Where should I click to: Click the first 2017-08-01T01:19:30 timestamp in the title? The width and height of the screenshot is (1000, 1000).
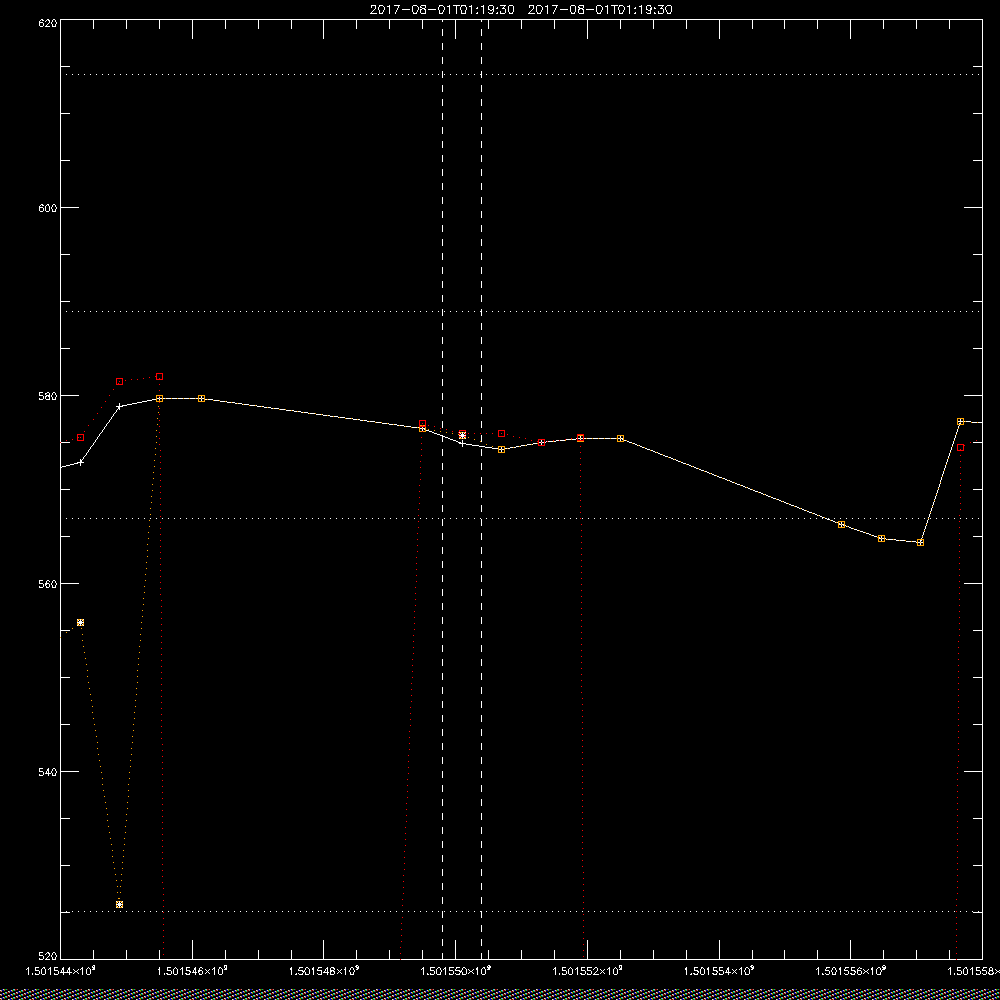[442, 10]
